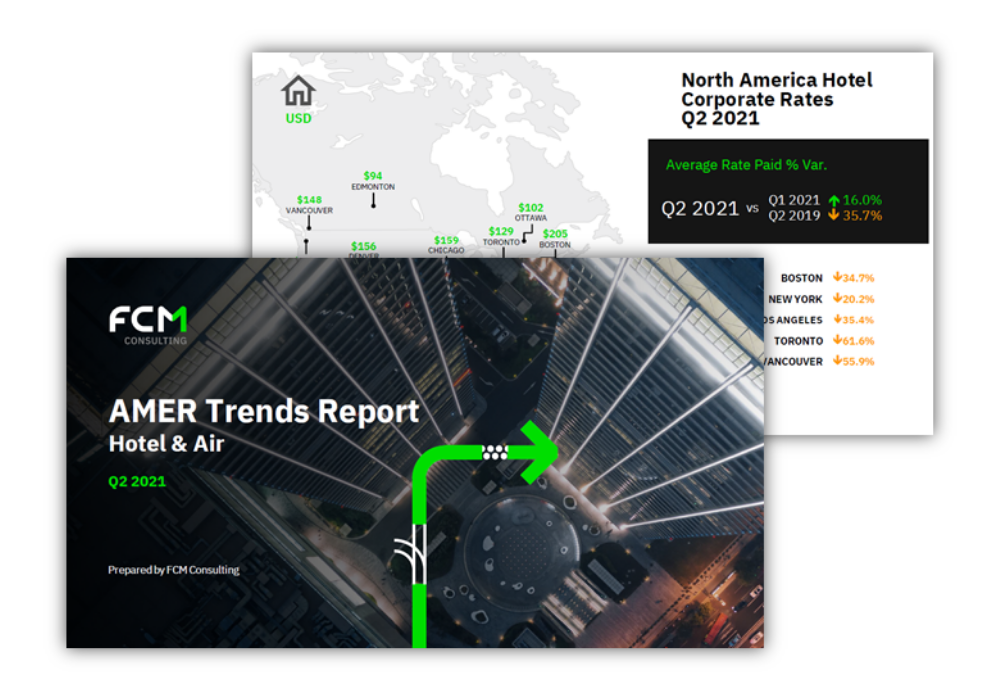Click the AMER Trends Report title
This screenshot has height=700, width=1000.
[264, 412]
